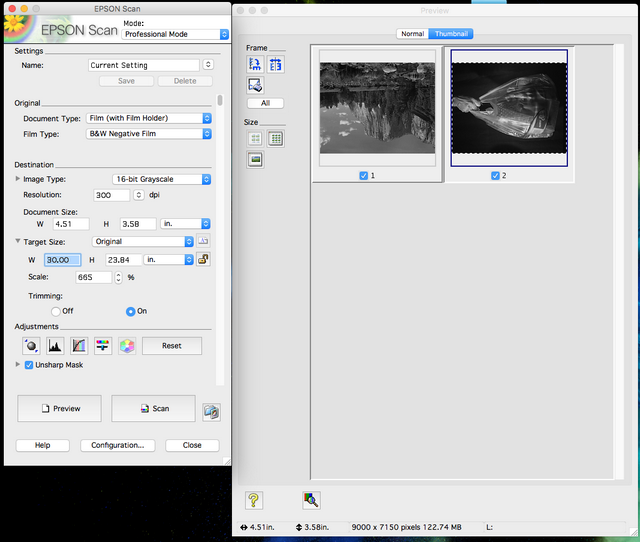
Task: Open the Target Size units dropdown
Action: pos(168,260)
